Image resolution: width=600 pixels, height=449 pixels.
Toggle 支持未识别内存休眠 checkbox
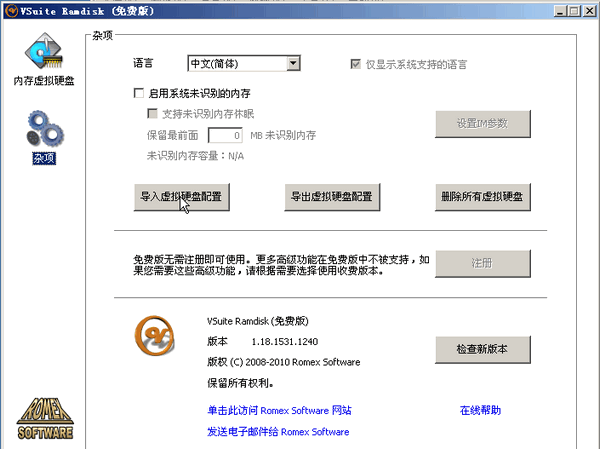tap(152, 114)
